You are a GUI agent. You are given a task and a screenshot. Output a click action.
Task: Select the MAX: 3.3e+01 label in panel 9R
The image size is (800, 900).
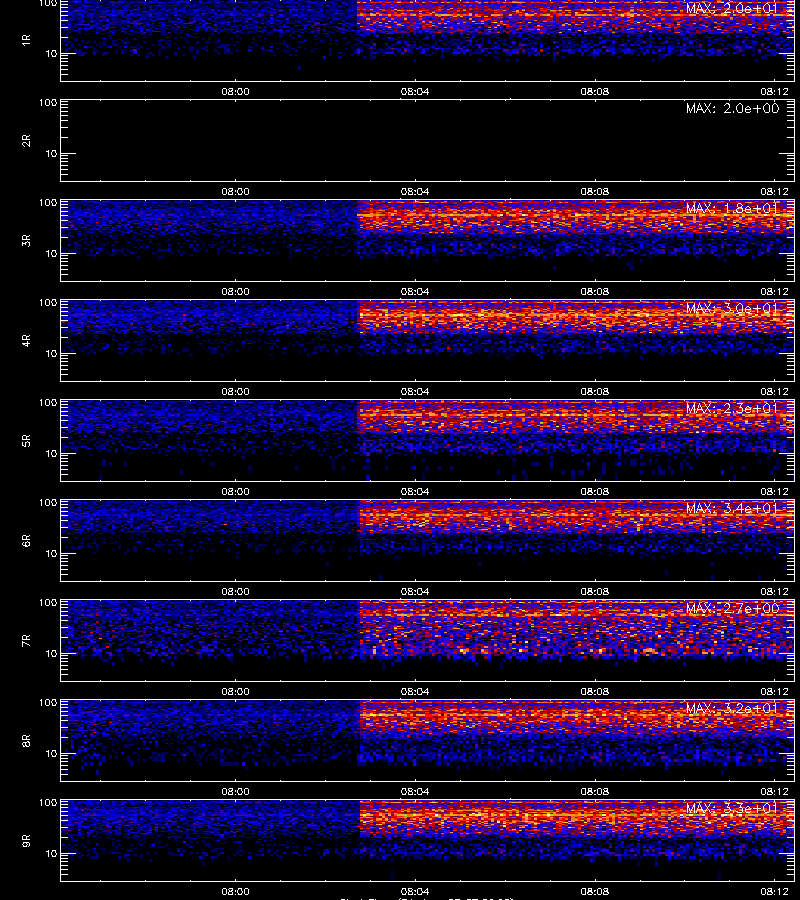pyautogui.click(x=732, y=809)
